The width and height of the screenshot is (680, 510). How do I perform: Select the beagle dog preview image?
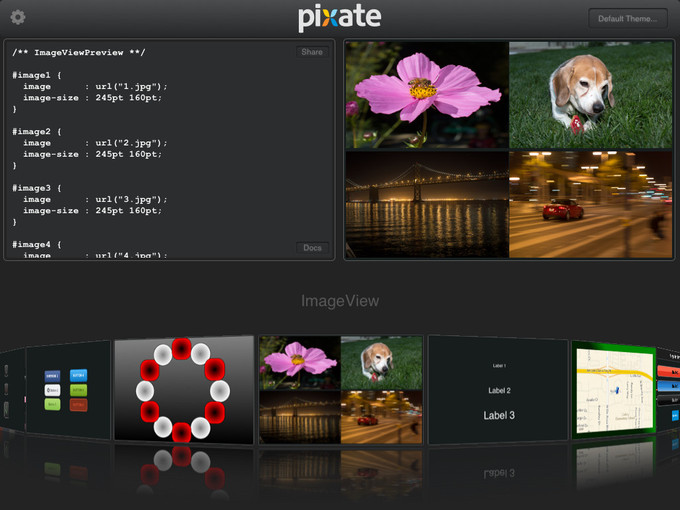coord(591,95)
